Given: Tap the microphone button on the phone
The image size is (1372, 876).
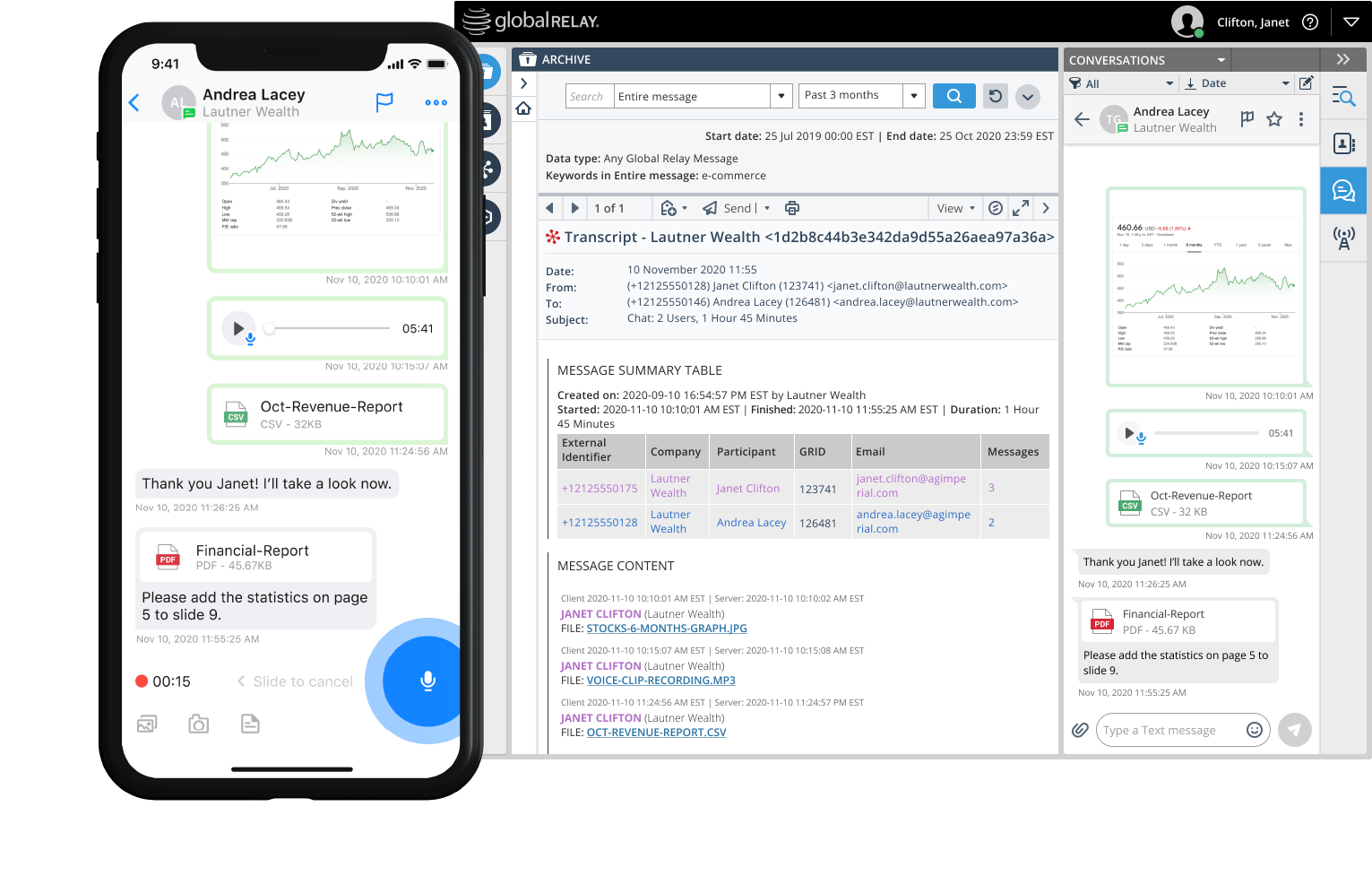Looking at the screenshot, I should click(x=427, y=681).
